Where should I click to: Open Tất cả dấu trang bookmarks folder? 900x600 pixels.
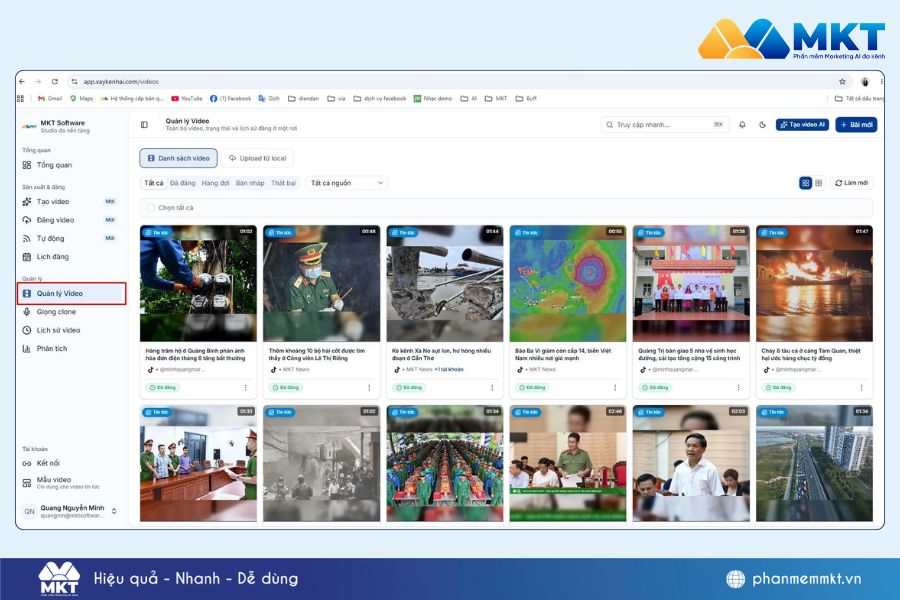point(859,99)
